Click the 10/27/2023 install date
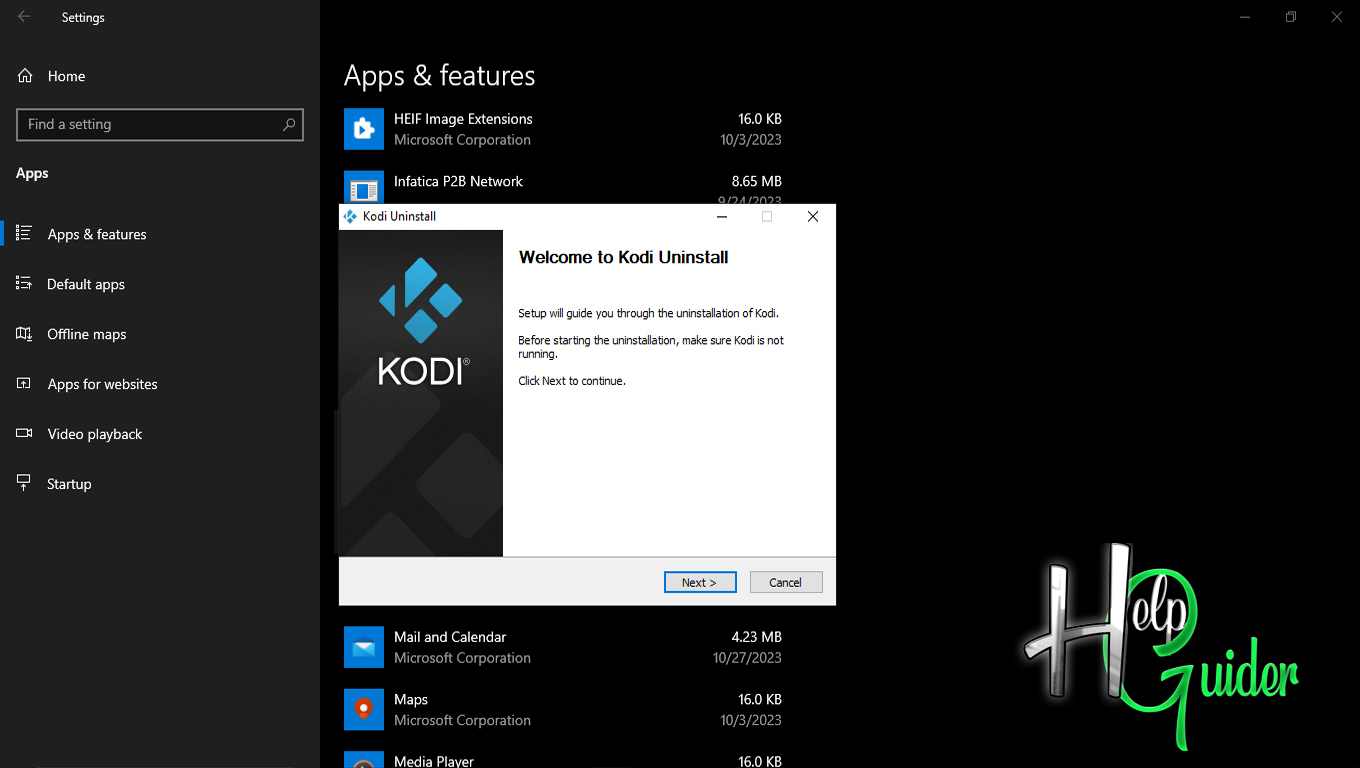 [747, 658]
